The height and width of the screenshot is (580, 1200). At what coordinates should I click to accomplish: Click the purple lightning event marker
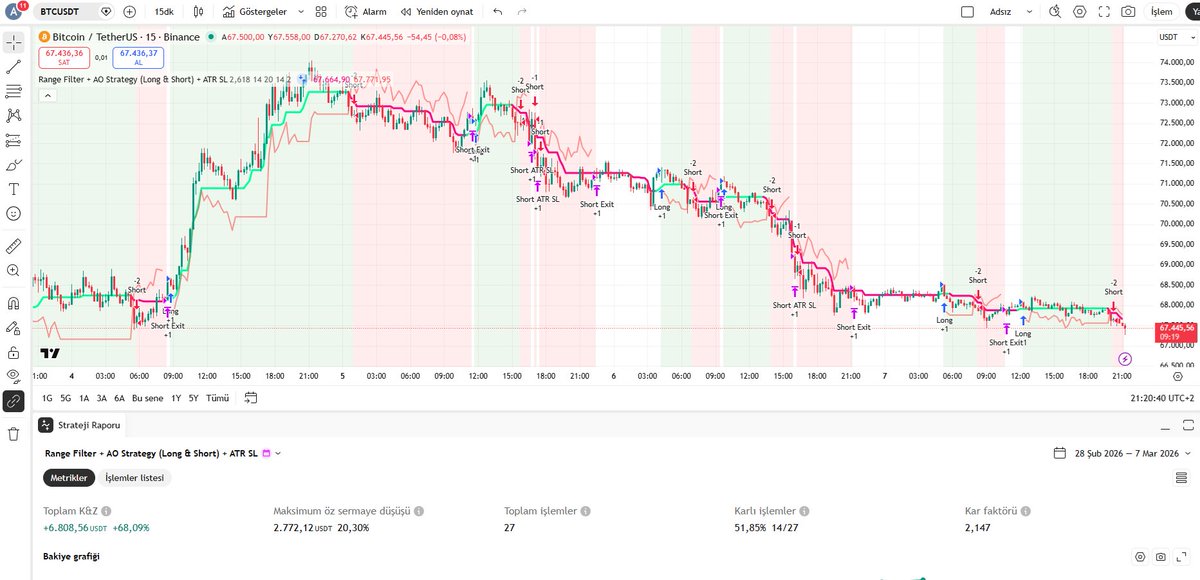pyautogui.click(x=1125, y=358)
